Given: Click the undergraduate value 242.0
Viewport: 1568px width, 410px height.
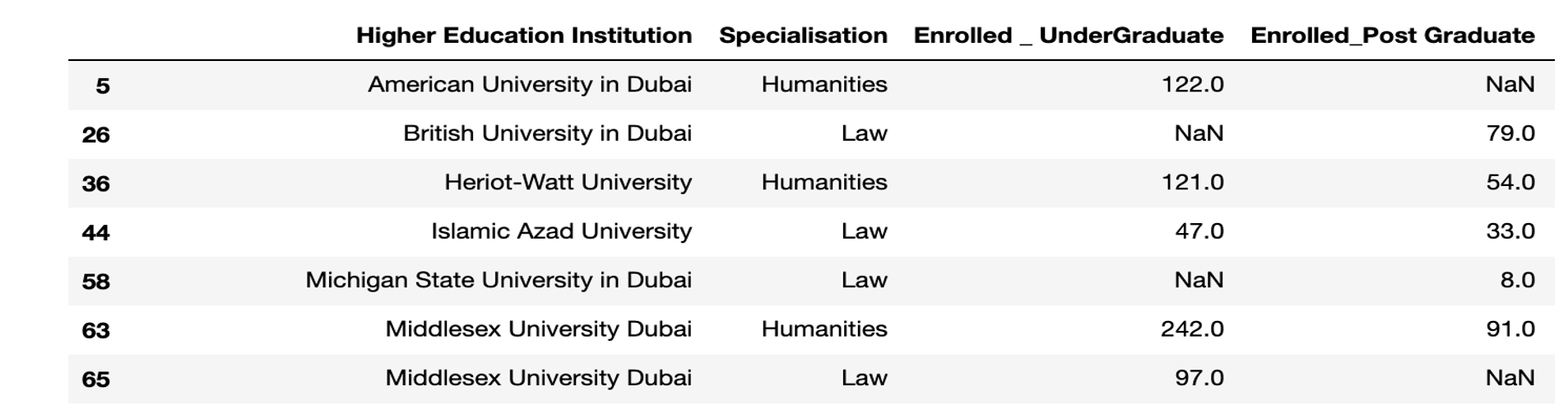Looking at the screenshot, I should coord(1192,329).
